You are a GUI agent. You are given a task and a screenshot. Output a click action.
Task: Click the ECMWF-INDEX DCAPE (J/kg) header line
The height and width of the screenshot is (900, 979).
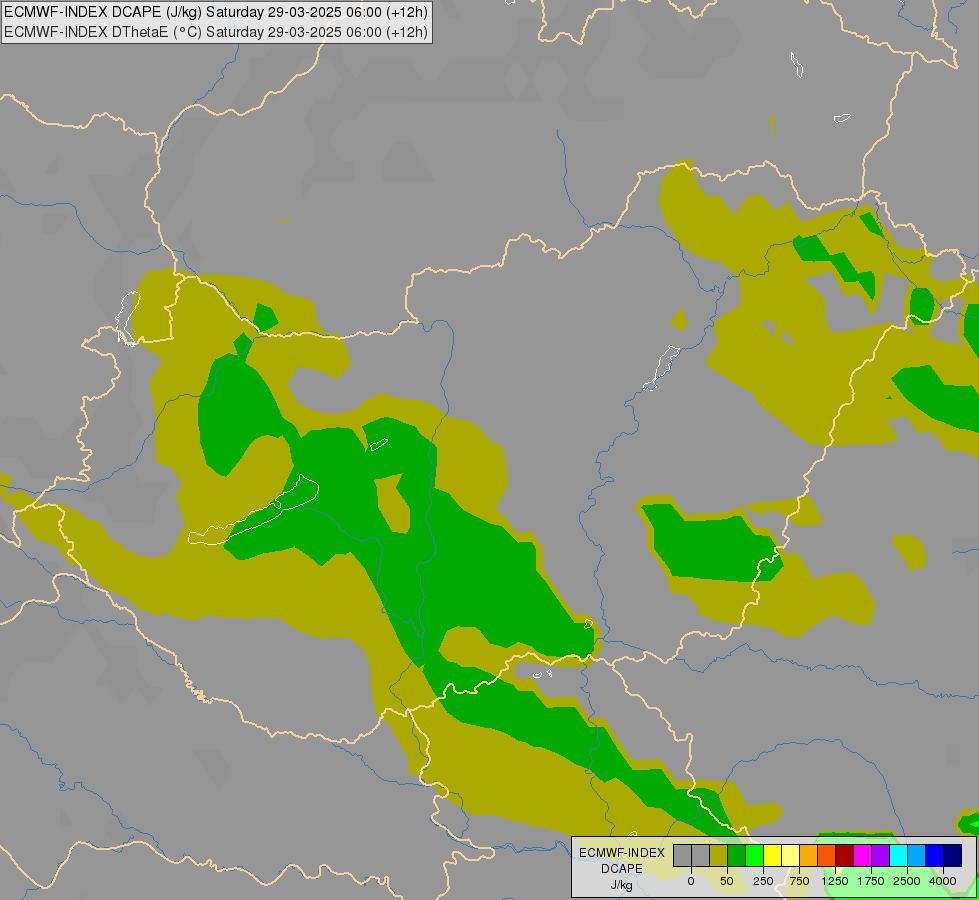pyautogui.click(x=216, y=12)
